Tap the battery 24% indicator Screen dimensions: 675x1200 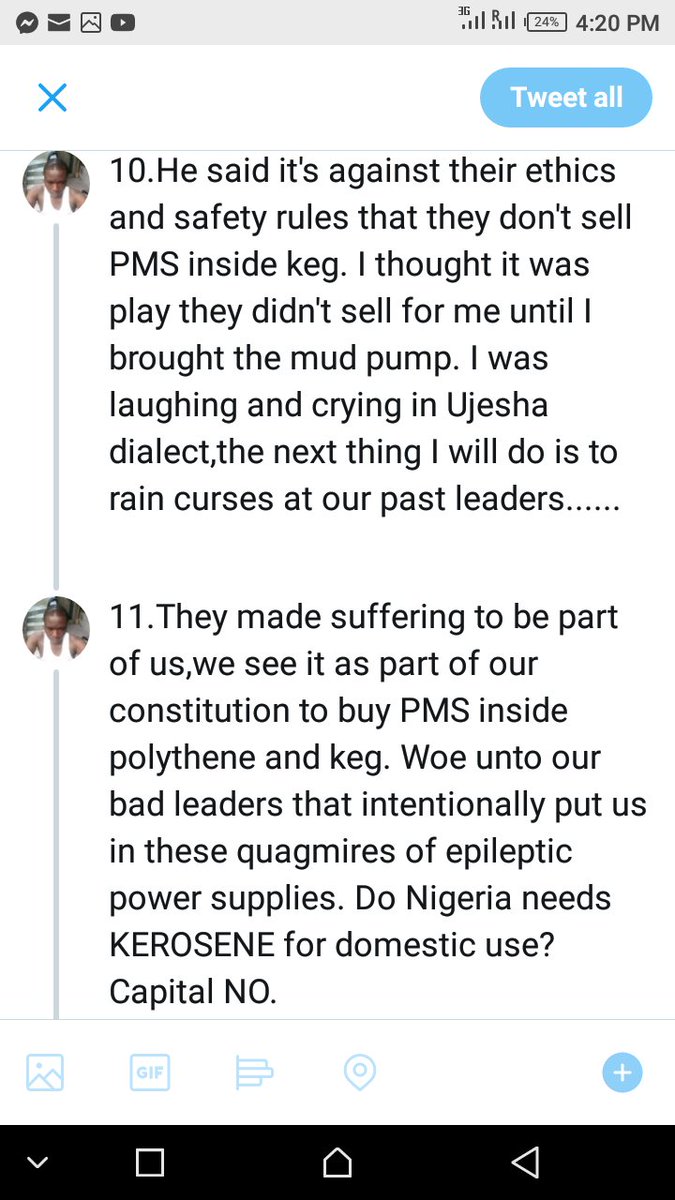click(545, 22)
